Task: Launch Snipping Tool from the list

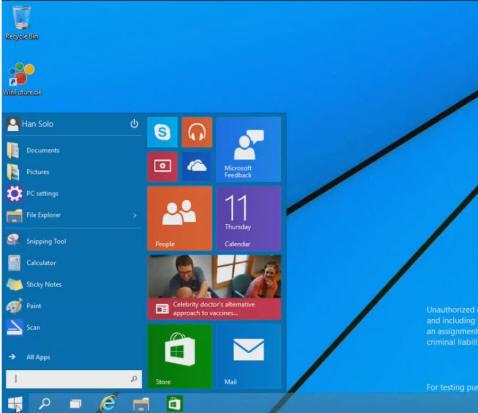Action: [x=74, y=241]
